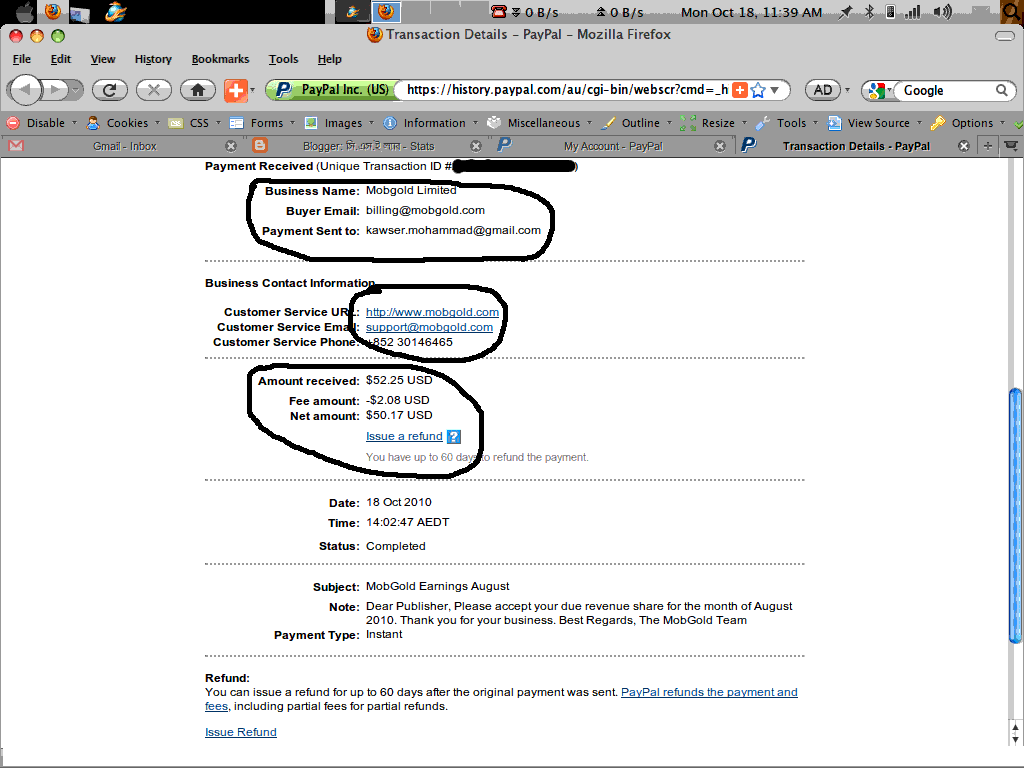Image resolution: width=1024 pixels, height=768 pixels.
Task: Click the volume icon in menu bar
Action: (942, 12)
